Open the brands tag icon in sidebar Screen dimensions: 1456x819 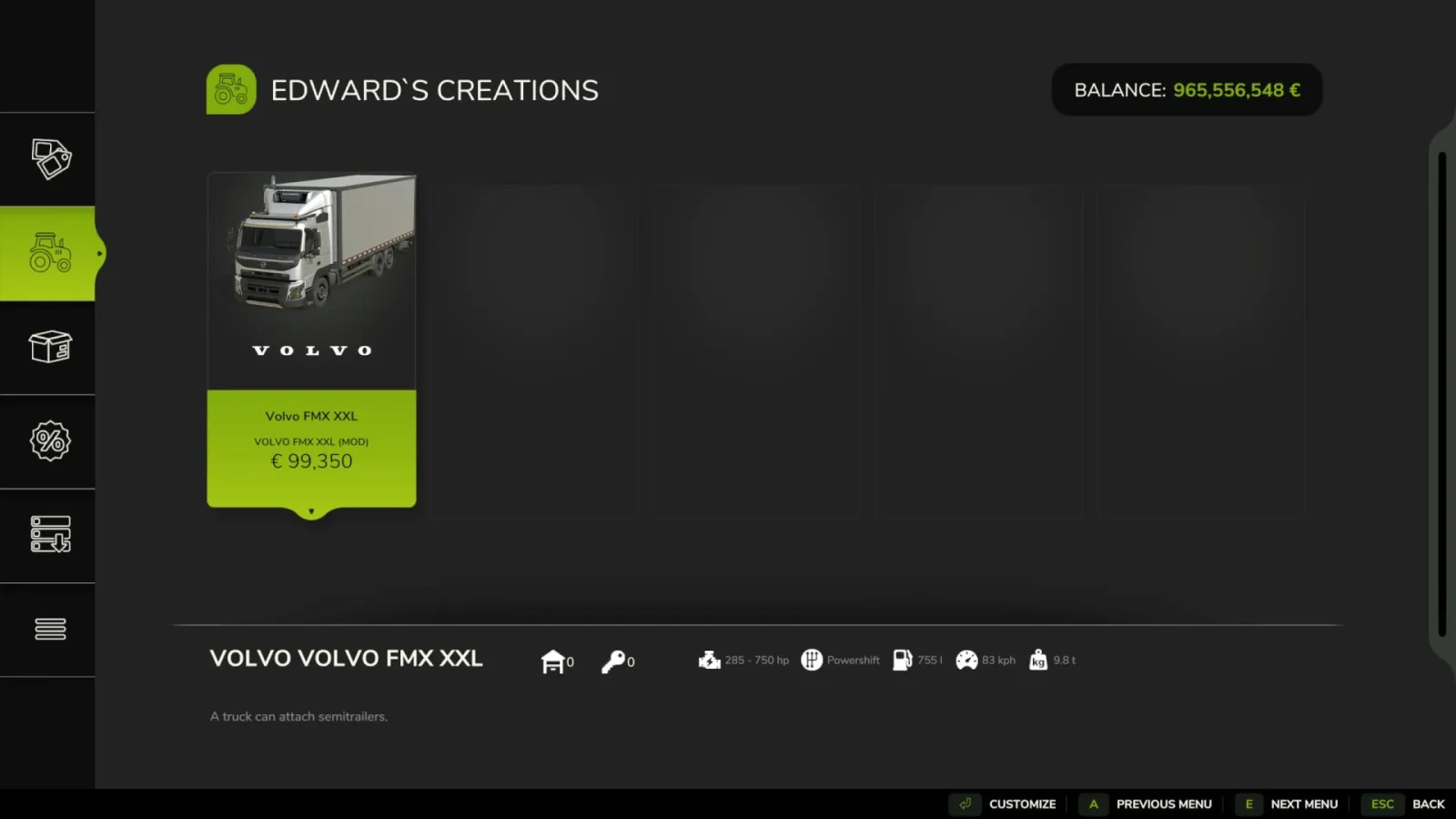click(x=51, y=159)
